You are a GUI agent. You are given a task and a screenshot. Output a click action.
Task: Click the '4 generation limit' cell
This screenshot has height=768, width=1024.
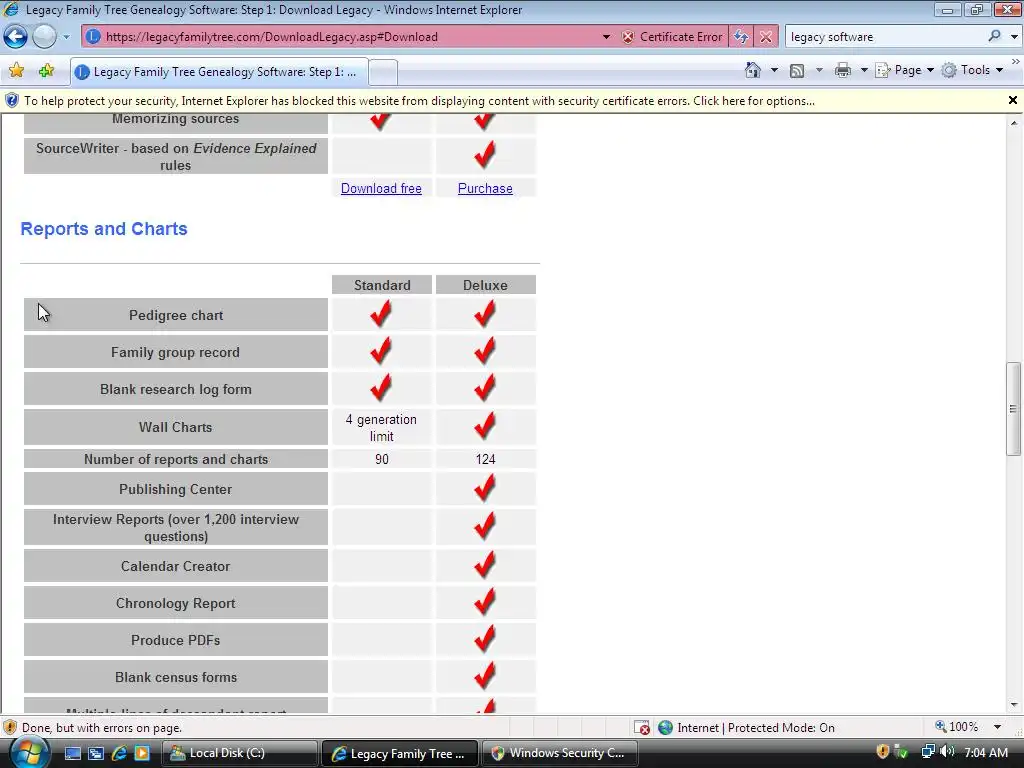tap(381, 427)
